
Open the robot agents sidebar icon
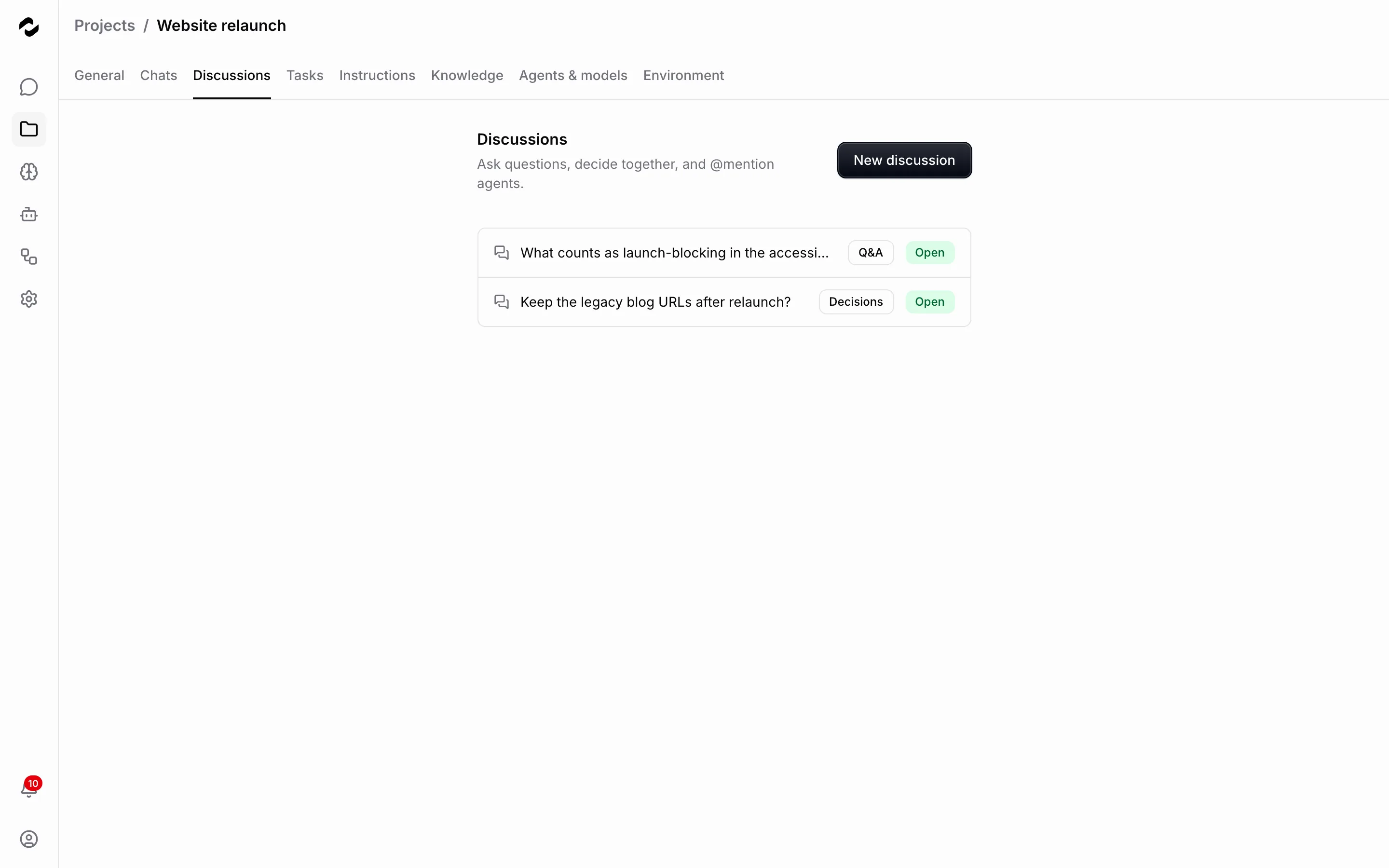[29, 214]
